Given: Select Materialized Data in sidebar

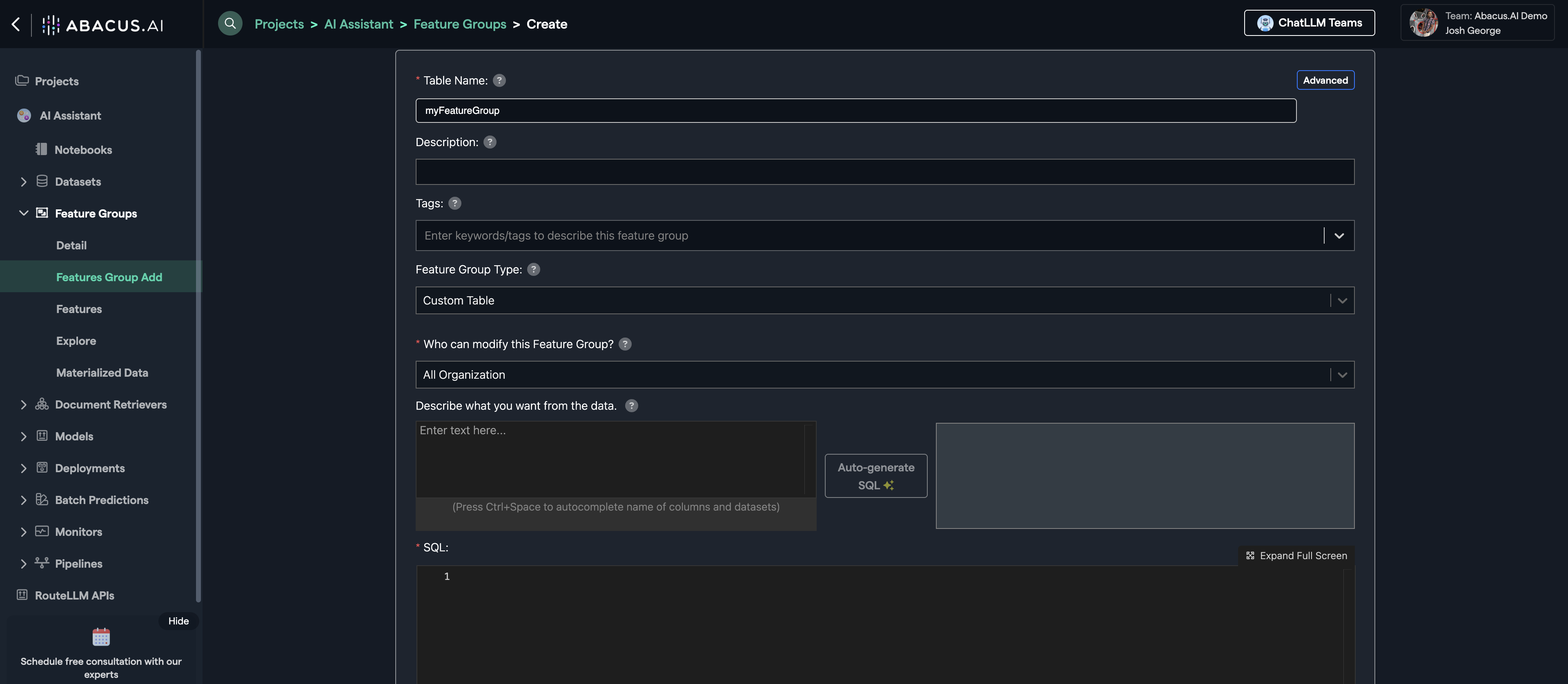Looking at the screenshot, I should 102,373.
